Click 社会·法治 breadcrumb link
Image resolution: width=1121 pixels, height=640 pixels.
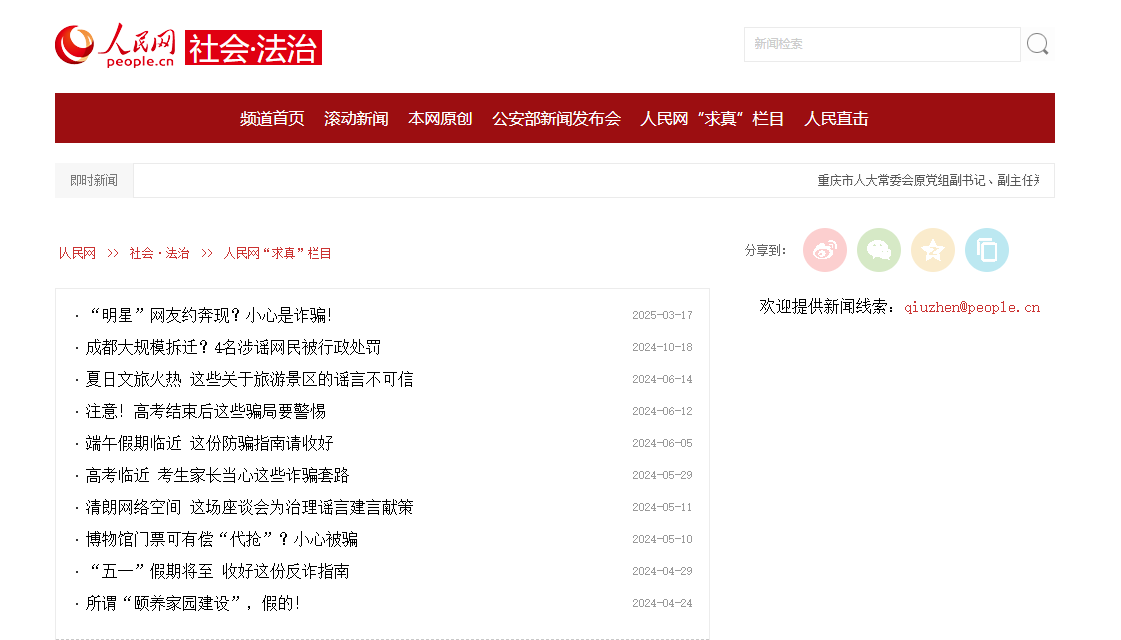[159, 253]
